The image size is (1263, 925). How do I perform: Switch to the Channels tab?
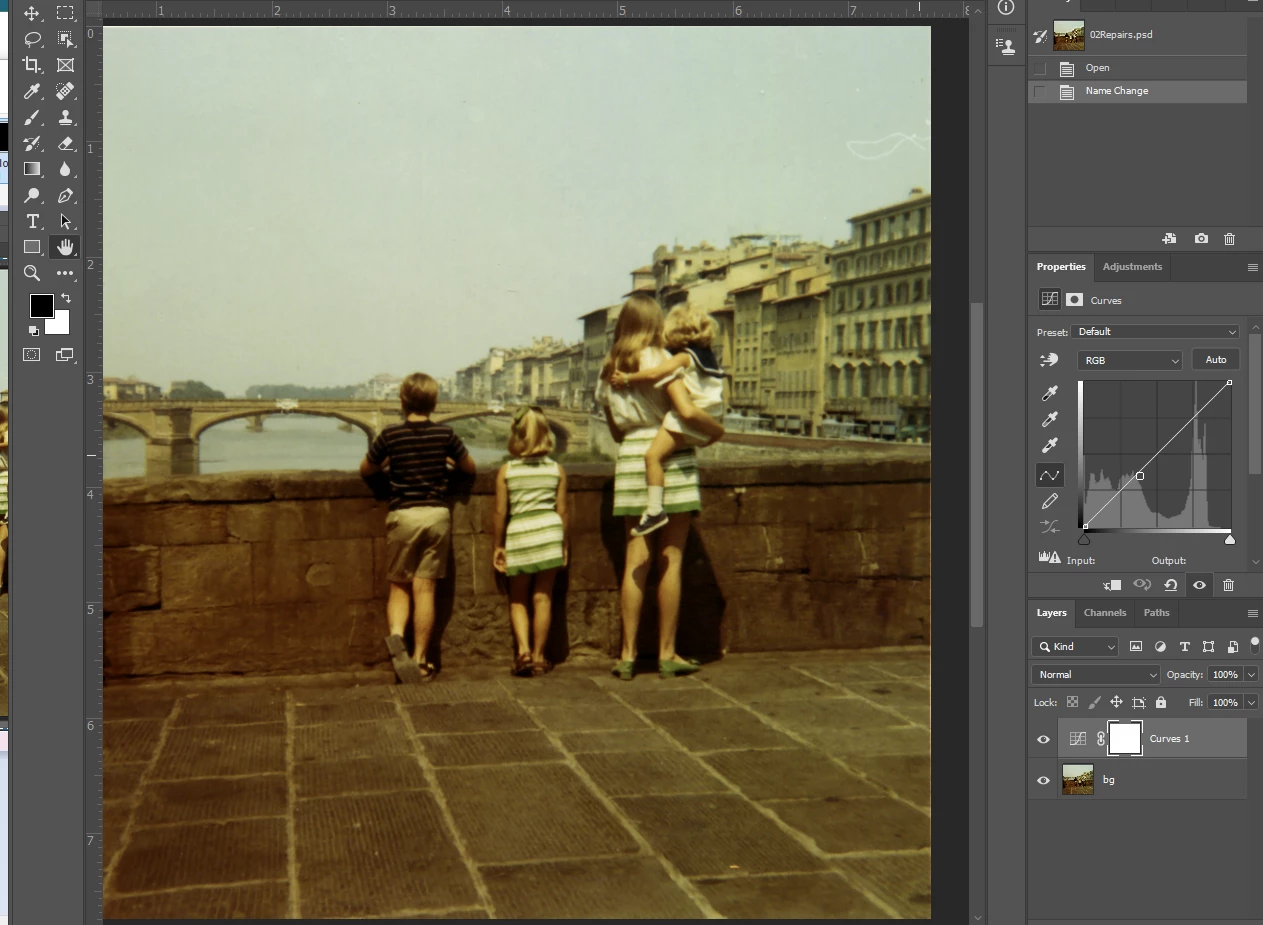click(1104, 613)
